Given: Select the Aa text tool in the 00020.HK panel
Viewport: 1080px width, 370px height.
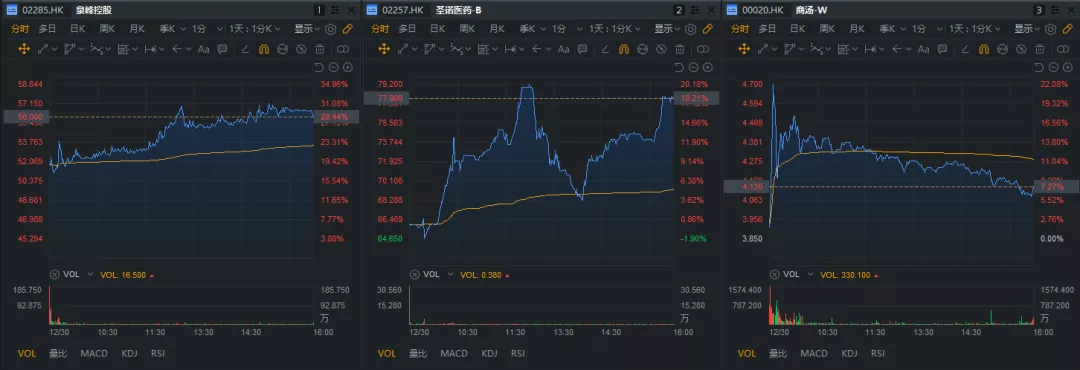Looking at the screenshot, I should 924,49.
